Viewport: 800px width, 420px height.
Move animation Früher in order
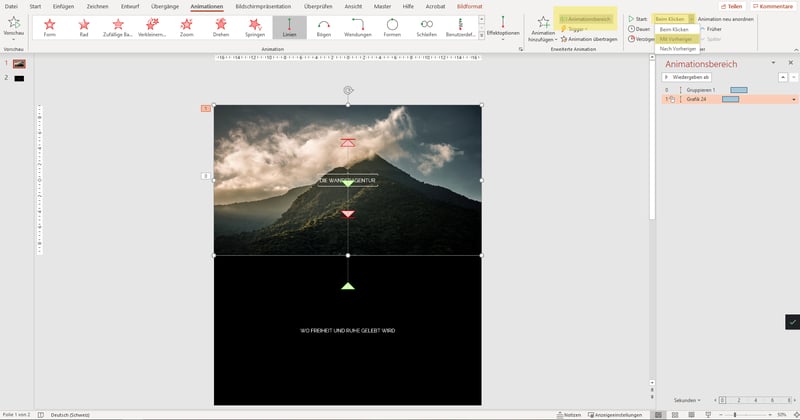click(x=711, y=29)
